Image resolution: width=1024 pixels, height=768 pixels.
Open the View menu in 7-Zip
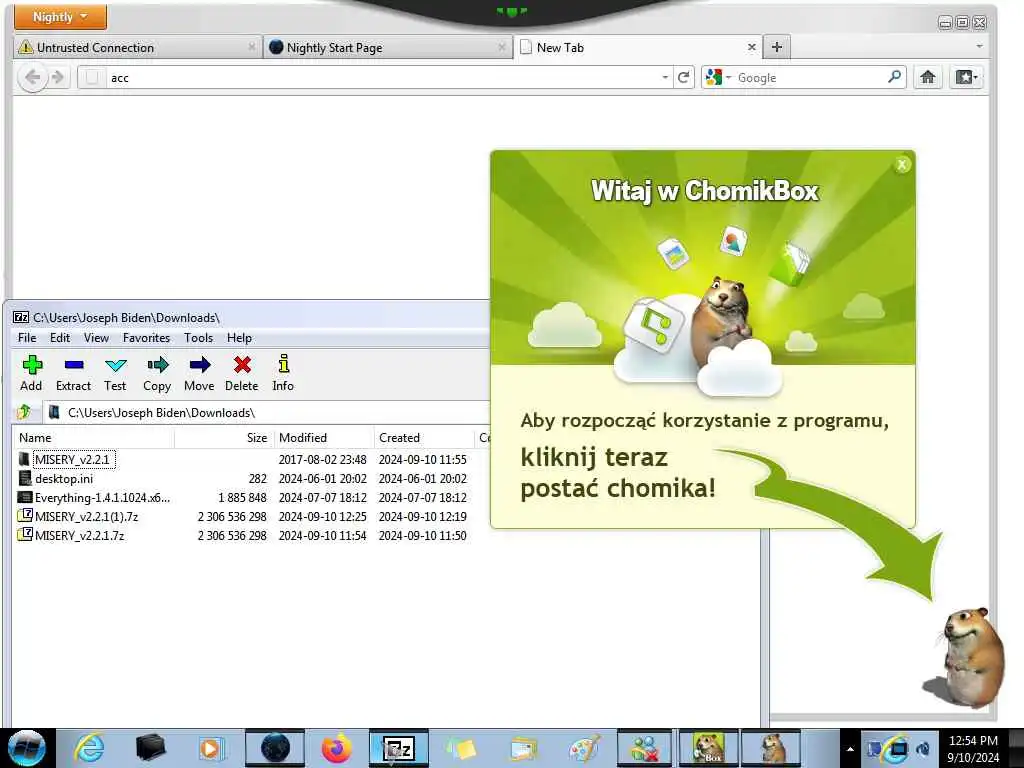tap(96, 338)
